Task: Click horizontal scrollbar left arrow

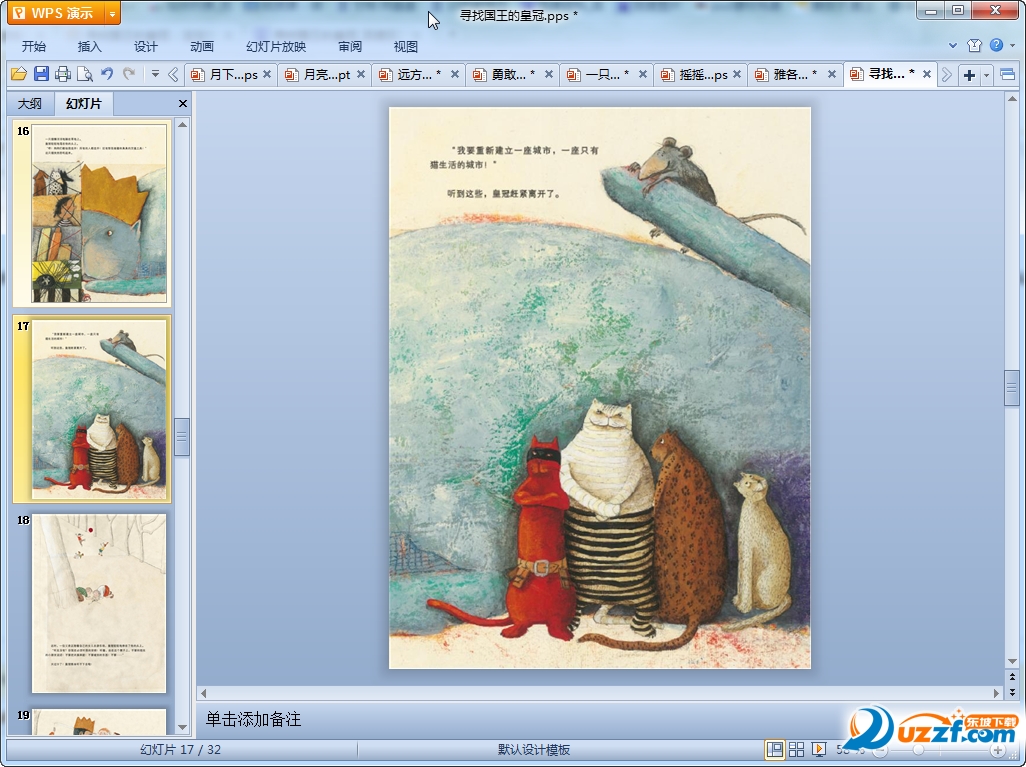Action: [x=203, y=693]
